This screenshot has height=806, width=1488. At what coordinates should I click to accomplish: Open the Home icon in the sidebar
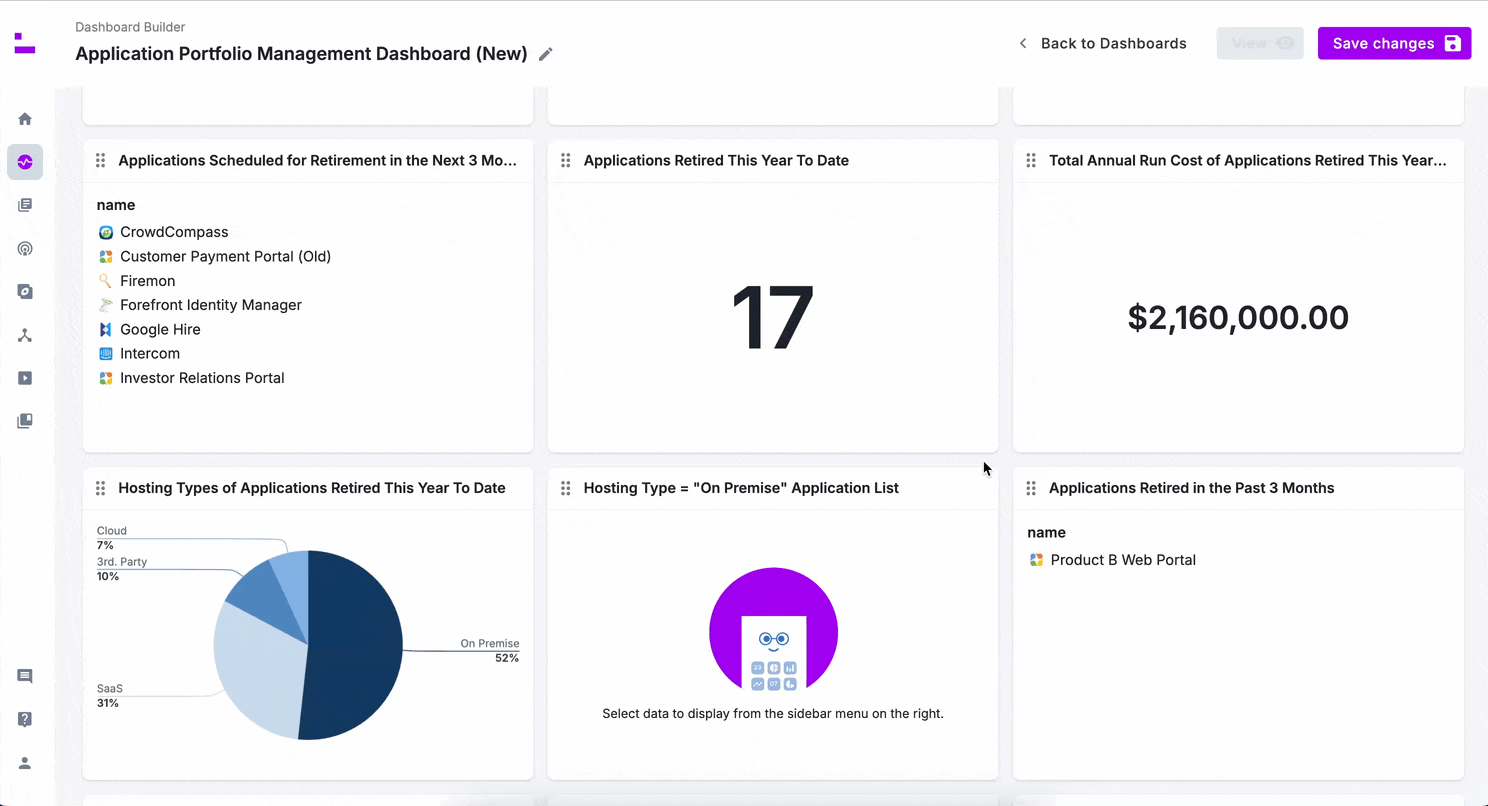[25, 118]
